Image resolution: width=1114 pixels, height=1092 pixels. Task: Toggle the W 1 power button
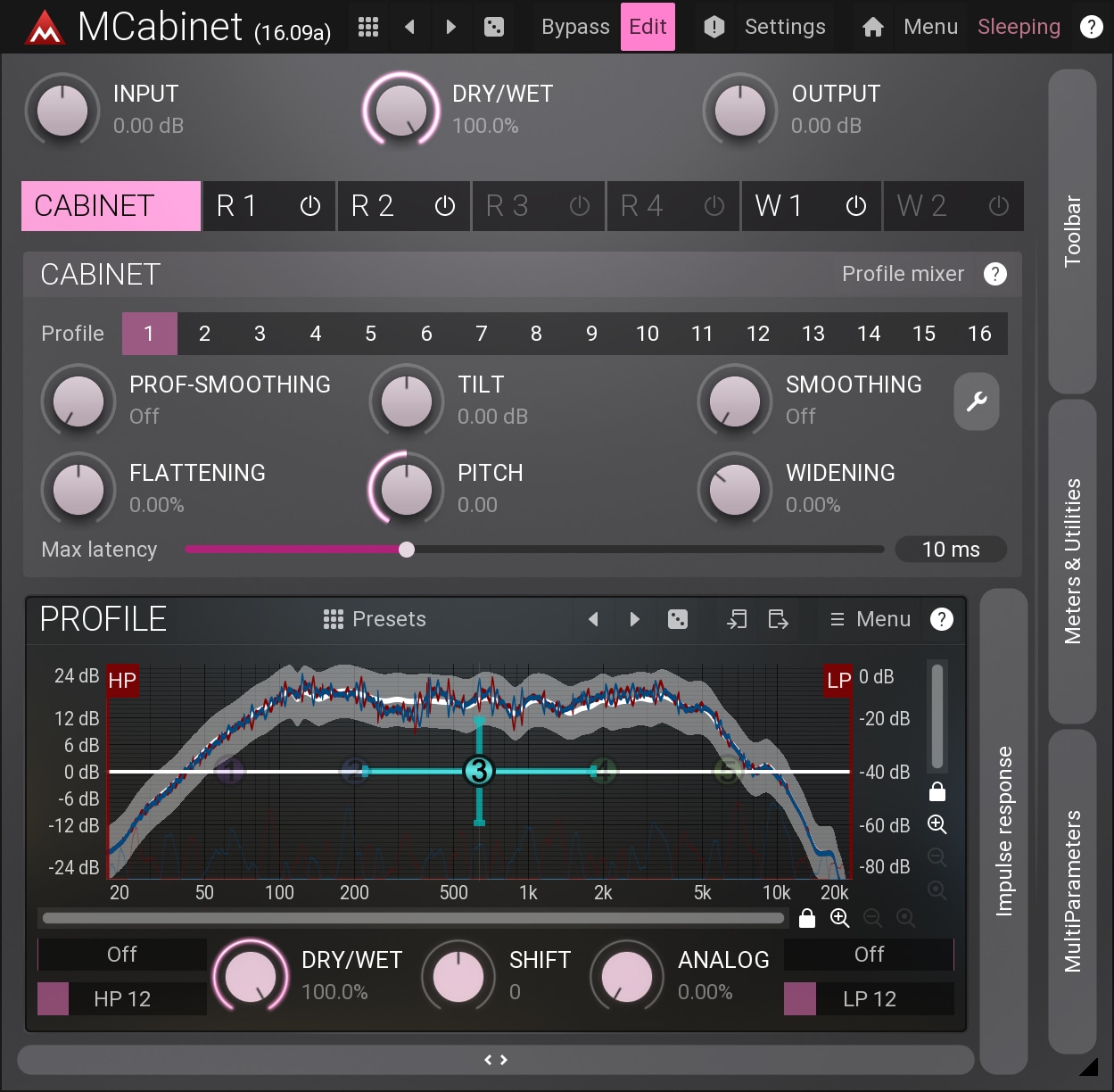pos(856,206)
